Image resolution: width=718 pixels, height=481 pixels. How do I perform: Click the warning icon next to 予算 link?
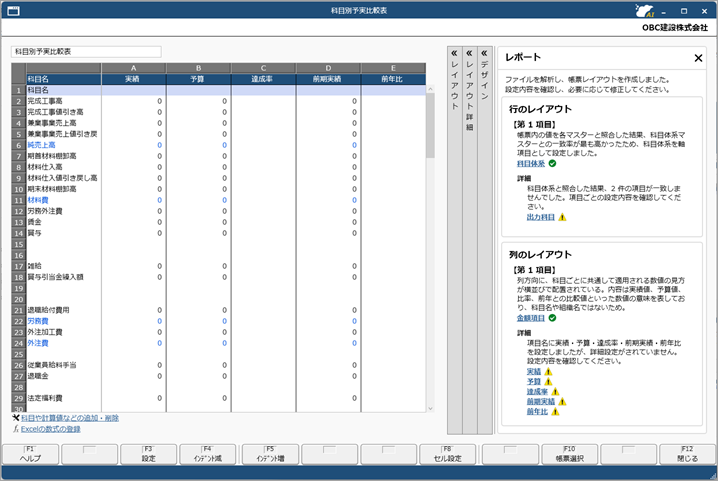[548, 382]
